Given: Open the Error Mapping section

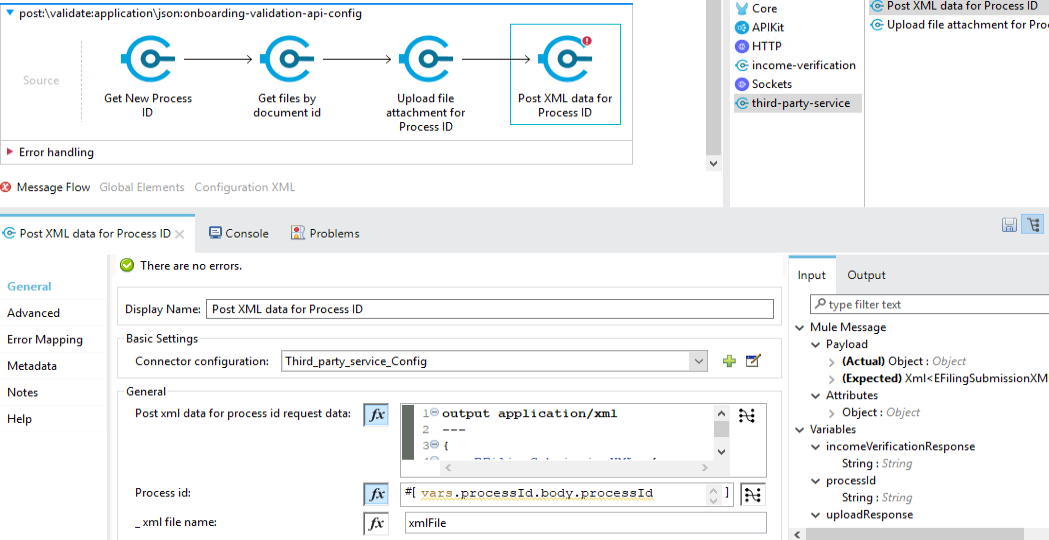Looking at the screenshot, I should (x=45, y=340).
